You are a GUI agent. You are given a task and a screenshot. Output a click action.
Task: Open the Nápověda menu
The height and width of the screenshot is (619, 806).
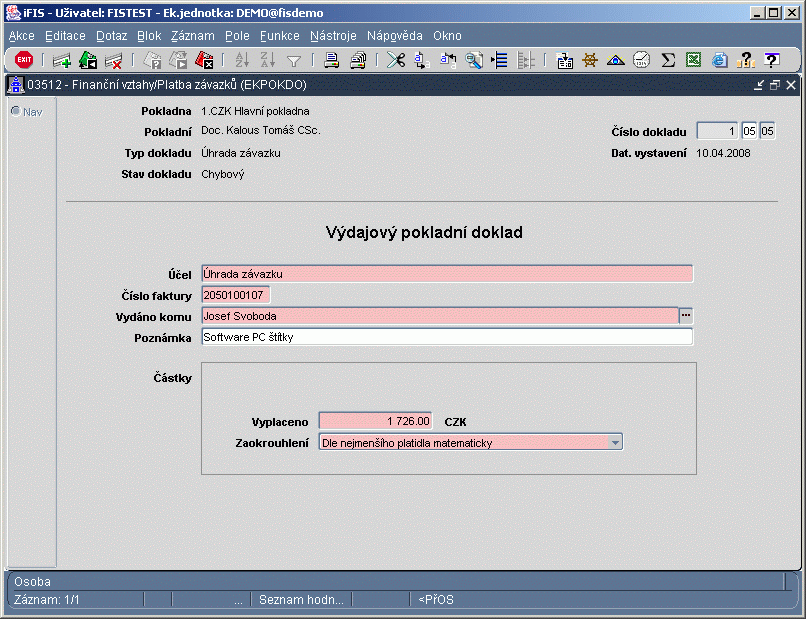click(395, 36)
